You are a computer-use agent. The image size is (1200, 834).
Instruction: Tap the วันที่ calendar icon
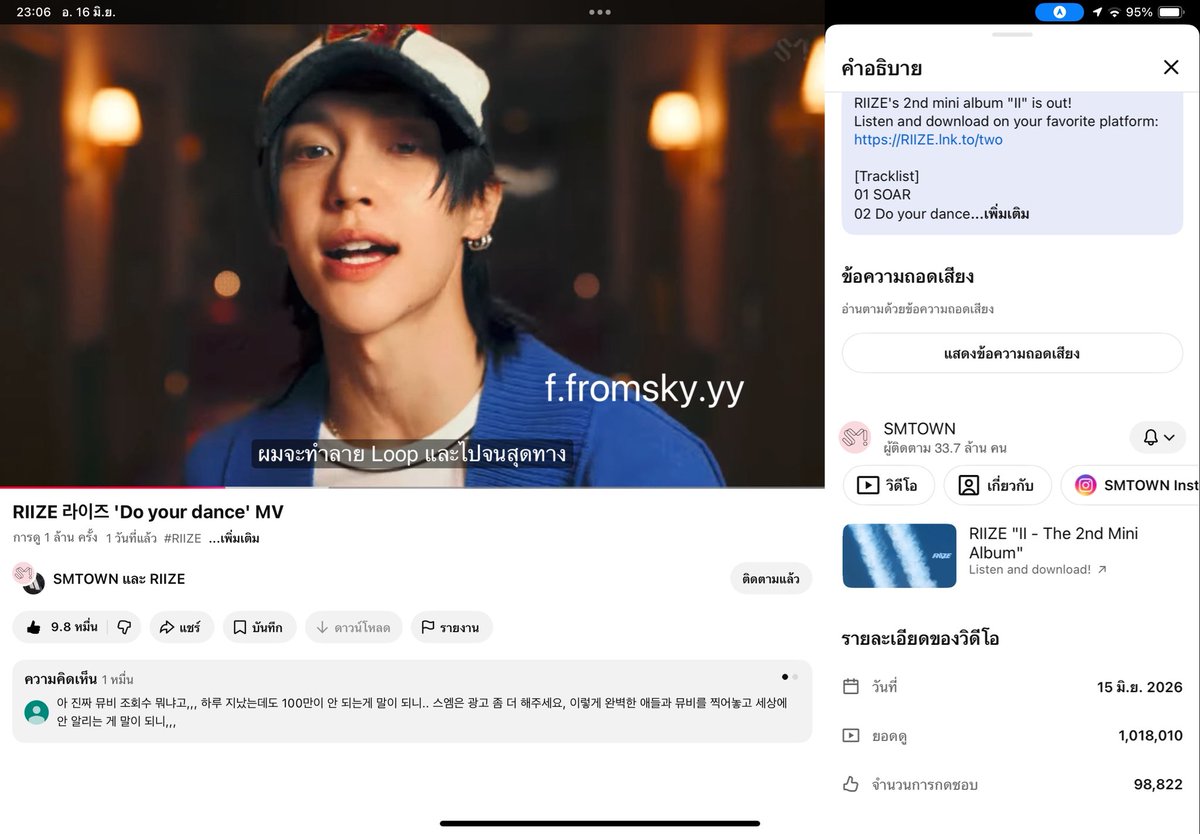click(x=851, y=687)
